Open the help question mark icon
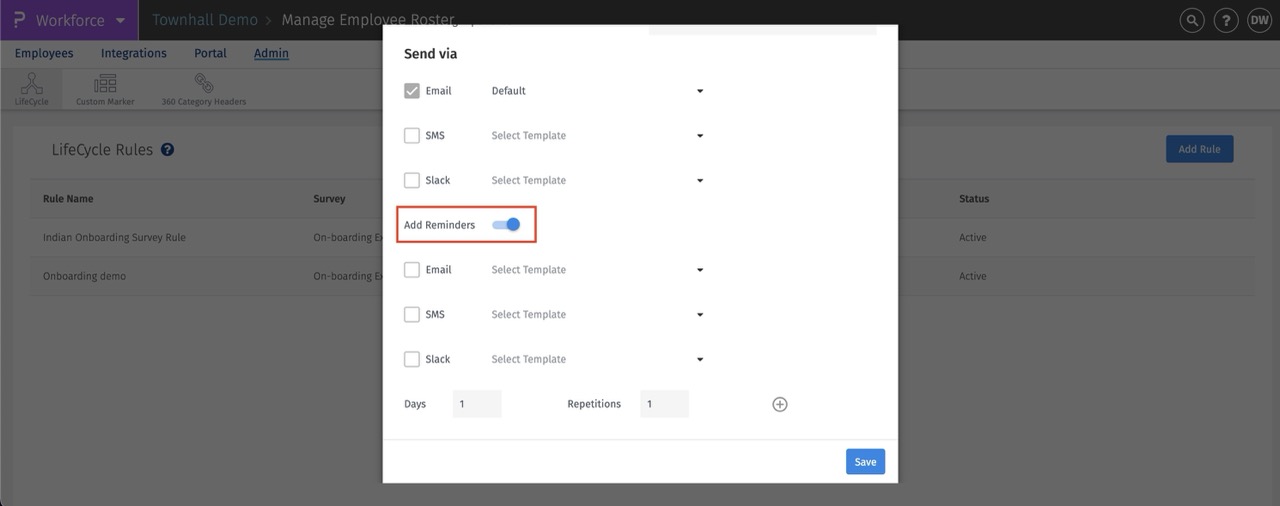The height and width of the screenshot is (506, 1280). point(1225,20)
